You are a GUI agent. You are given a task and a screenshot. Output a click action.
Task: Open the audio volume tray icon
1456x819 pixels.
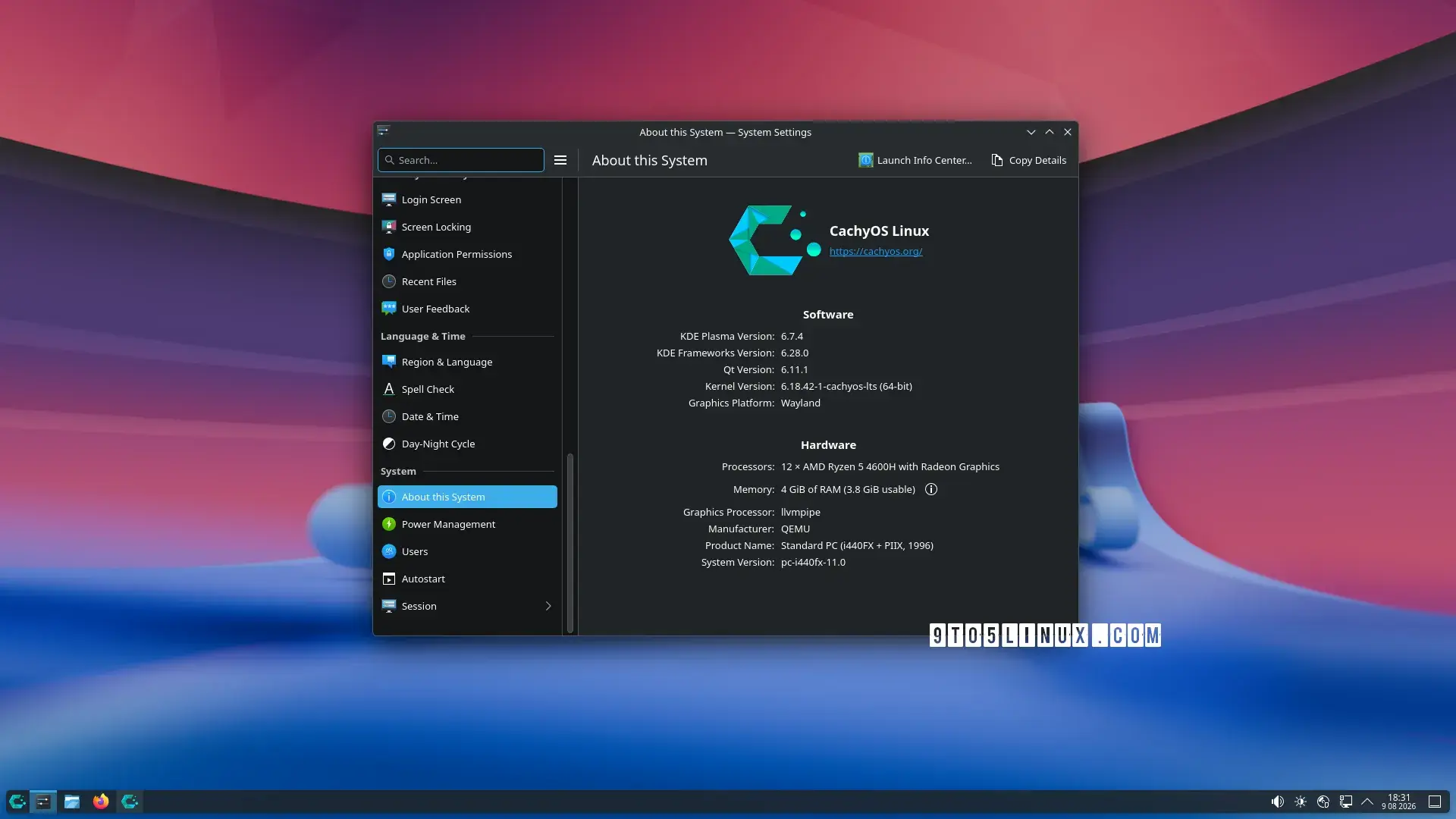[x=1278, y=802]
